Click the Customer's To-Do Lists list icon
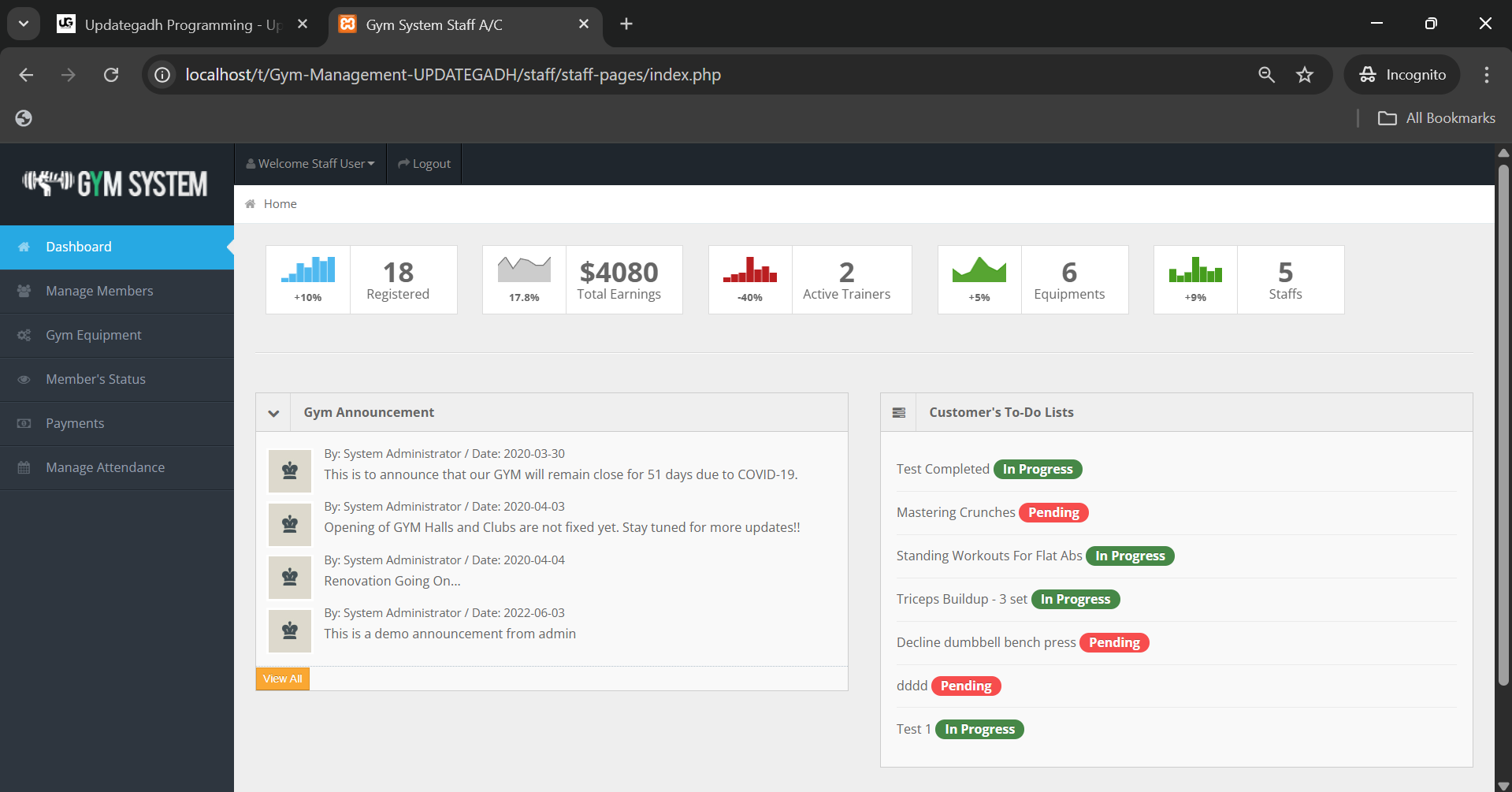The width and height of the screenshot is (1512, 792). point(899,413)
